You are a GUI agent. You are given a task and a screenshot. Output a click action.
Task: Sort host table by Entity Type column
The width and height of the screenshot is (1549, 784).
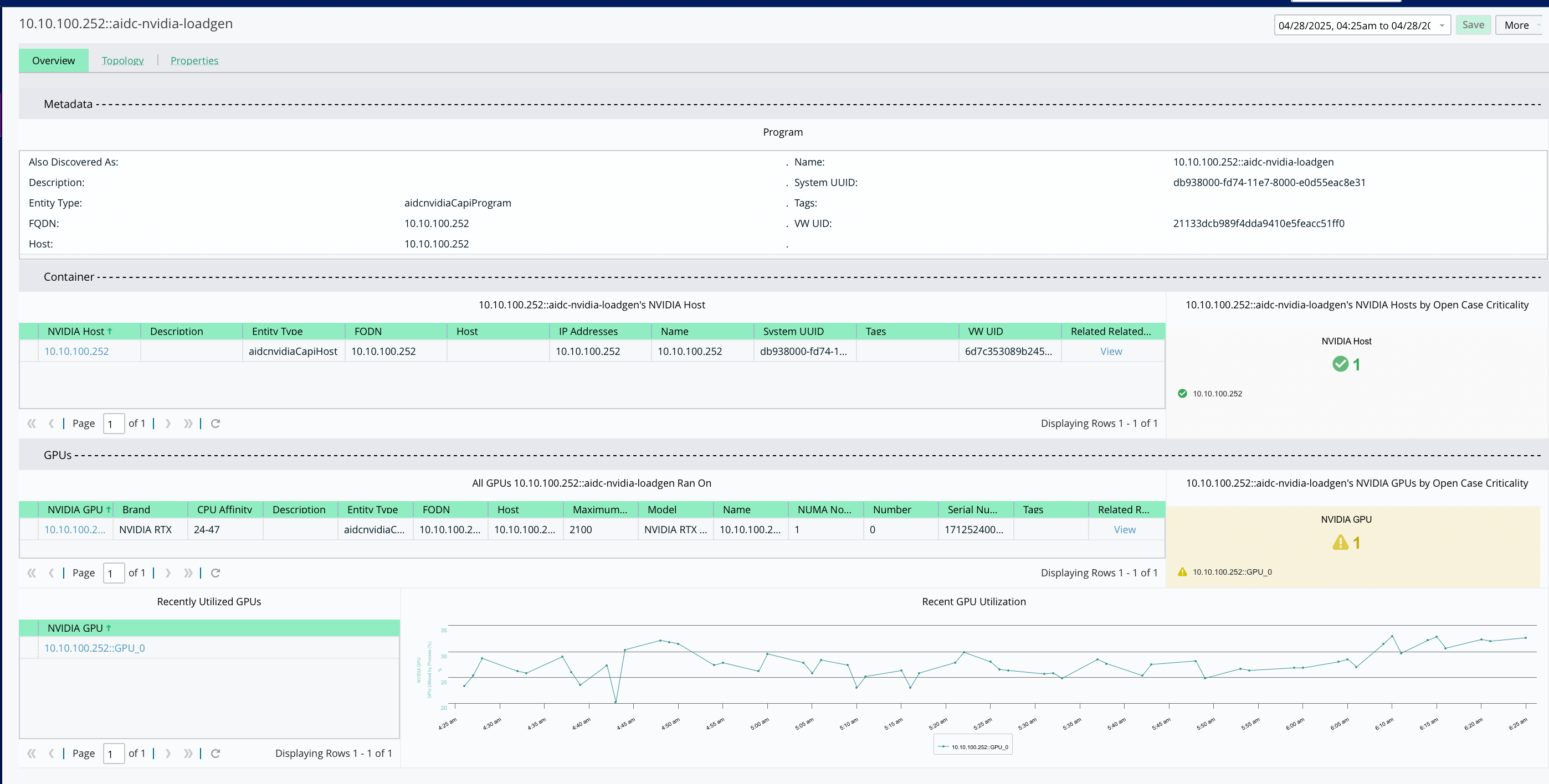coord(294,331)
